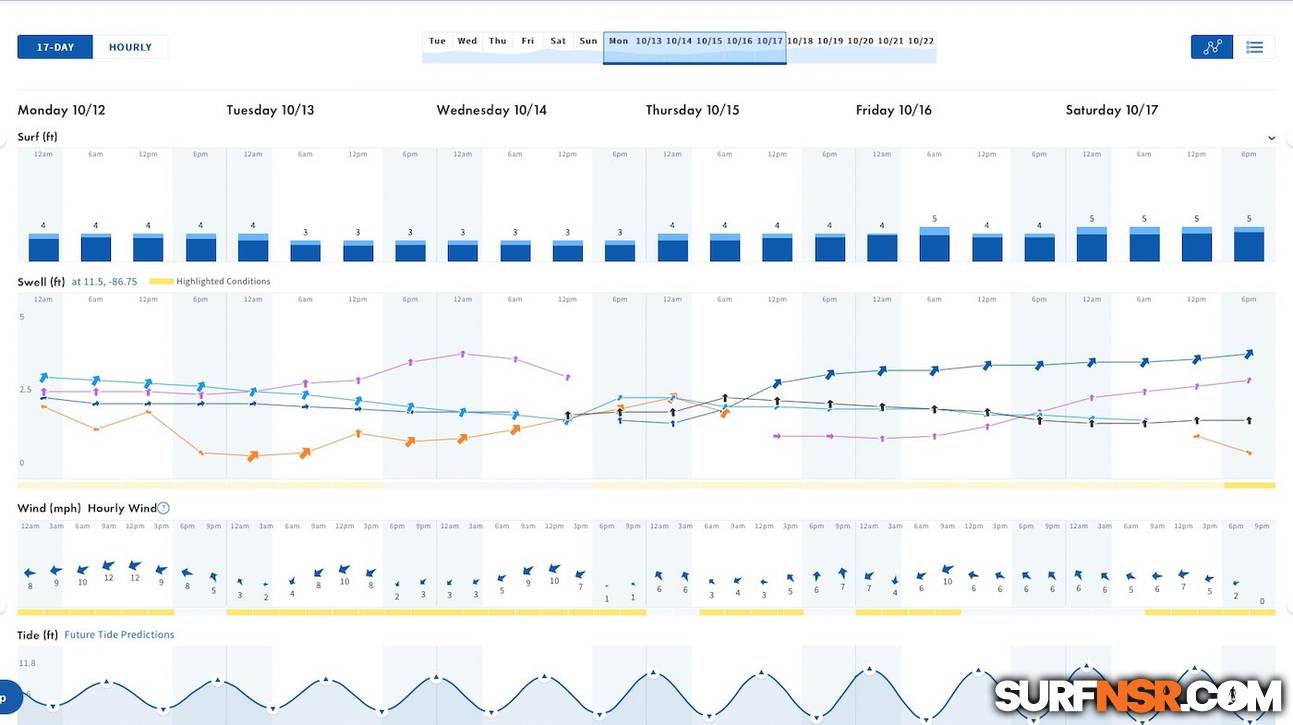Screen dimensions: 1293x725
Task: Click the large orange swell arrow on Tuesday 12am
Action: pos(253,455)
